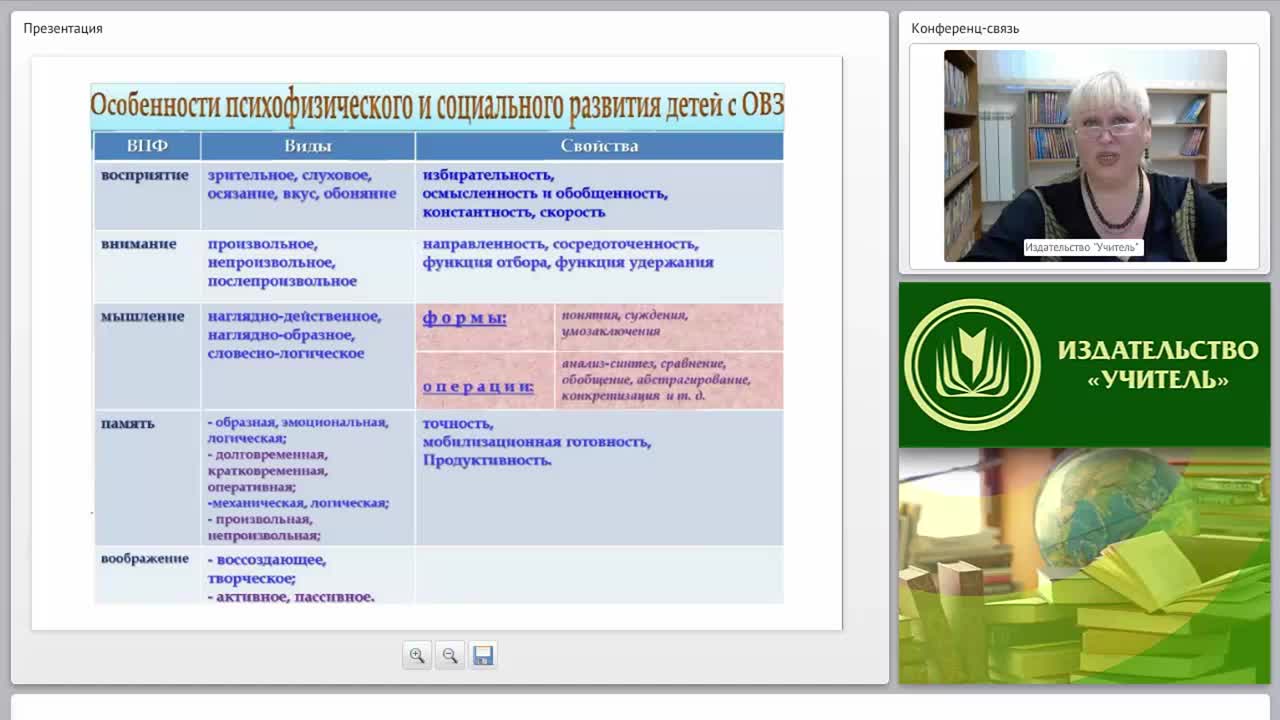Click the 'восприятие' row label
This screenshot has width=1280, height=720.
(x=145, y=175)
